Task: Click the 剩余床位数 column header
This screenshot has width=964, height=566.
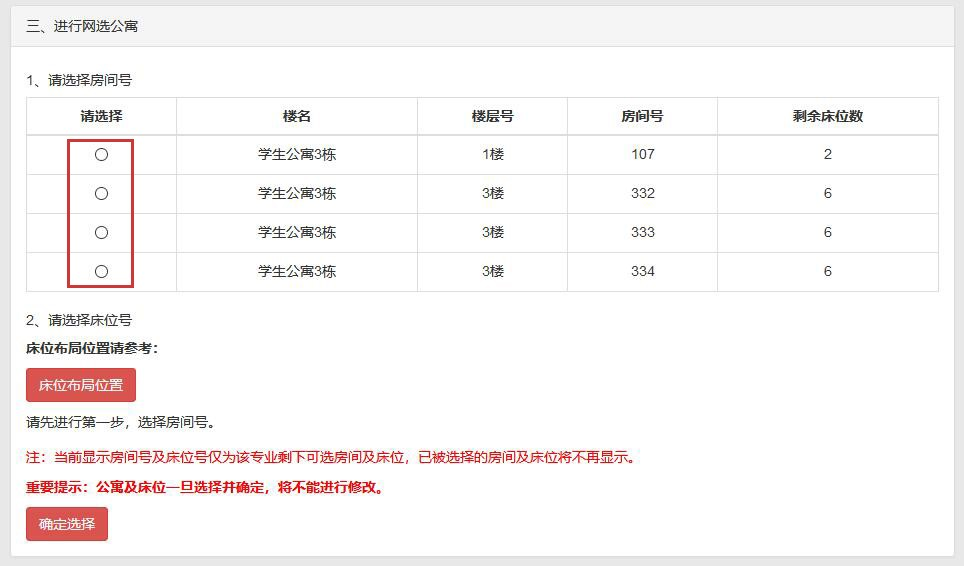Action: [827, 116]
